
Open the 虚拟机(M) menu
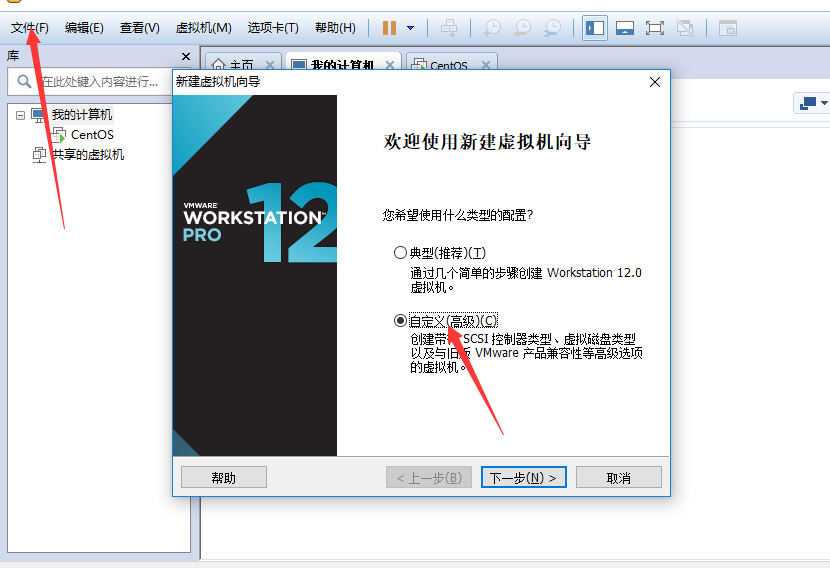(204, 28)
